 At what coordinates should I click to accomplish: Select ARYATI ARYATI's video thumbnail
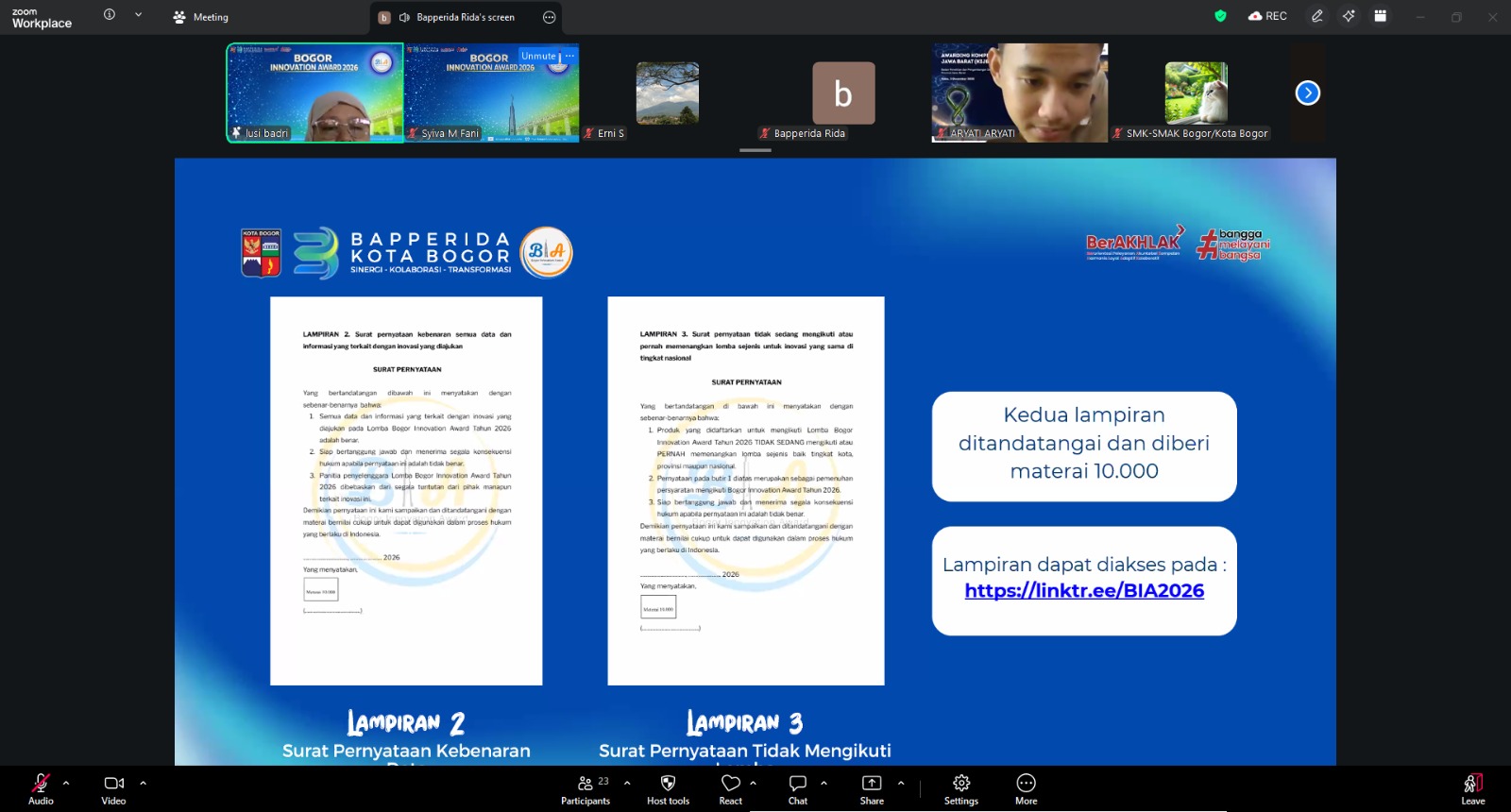tap(1020, 93)
